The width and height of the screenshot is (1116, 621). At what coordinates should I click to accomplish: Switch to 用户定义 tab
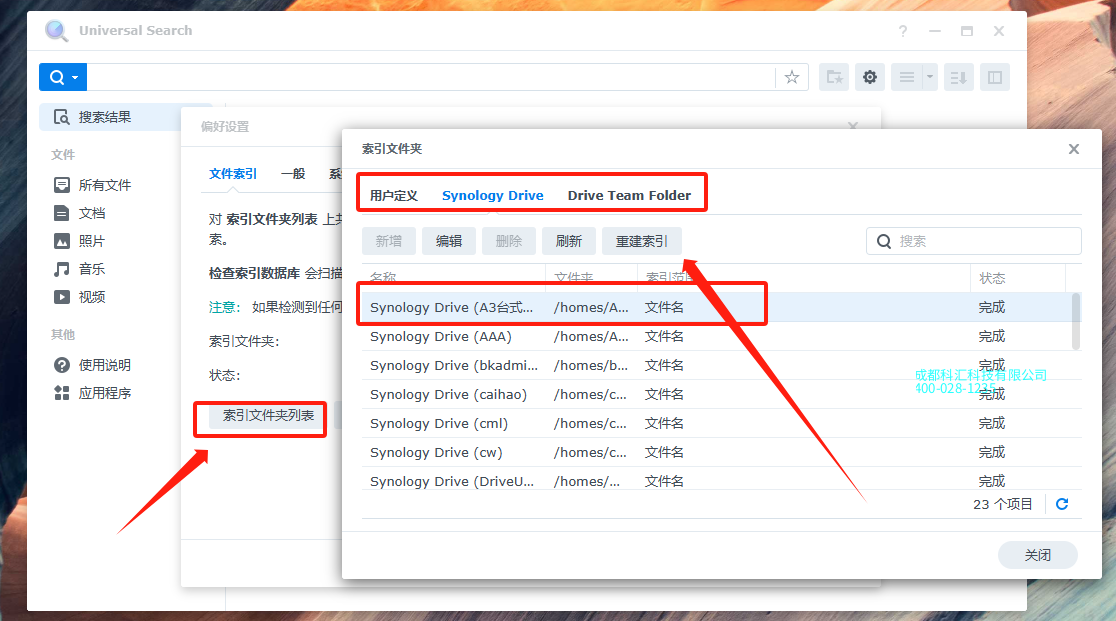(x=394, y=196)
